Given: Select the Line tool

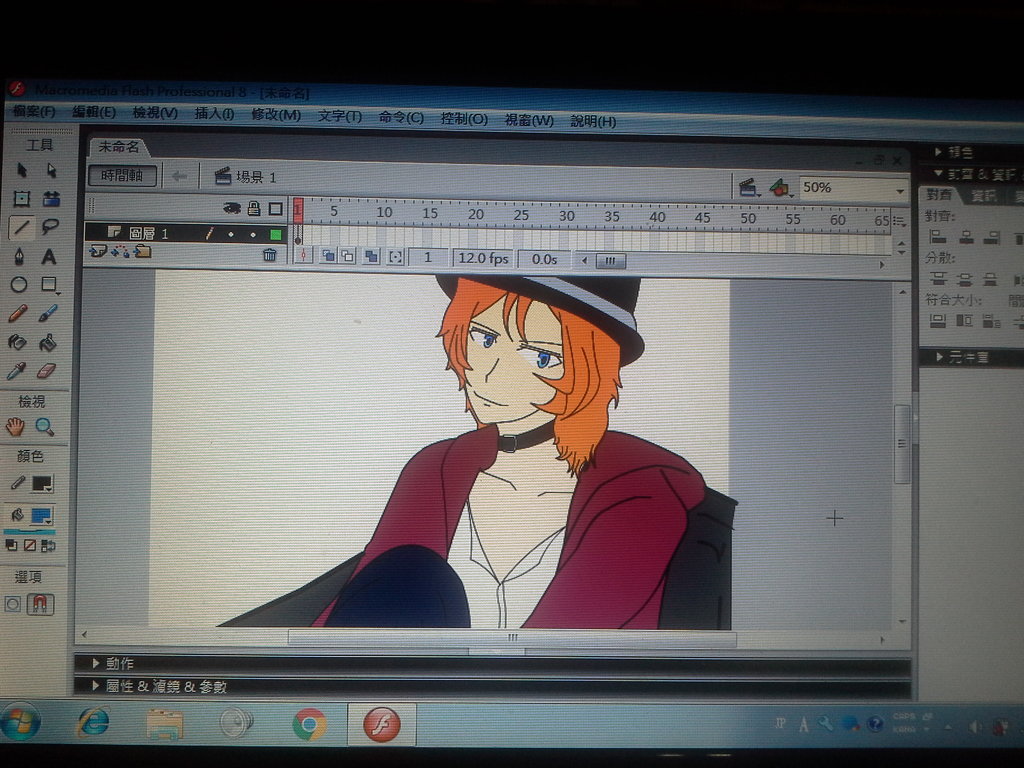Looking at the screenshot, I should tap(21, 227).
